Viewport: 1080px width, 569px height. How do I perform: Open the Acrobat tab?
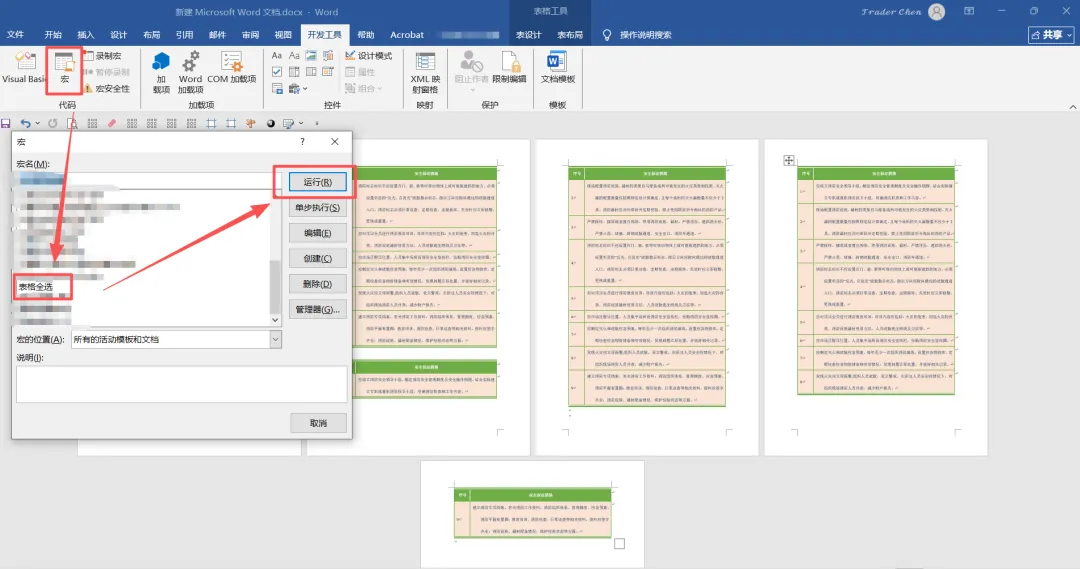pyautogui.click(x=407, y=34)
